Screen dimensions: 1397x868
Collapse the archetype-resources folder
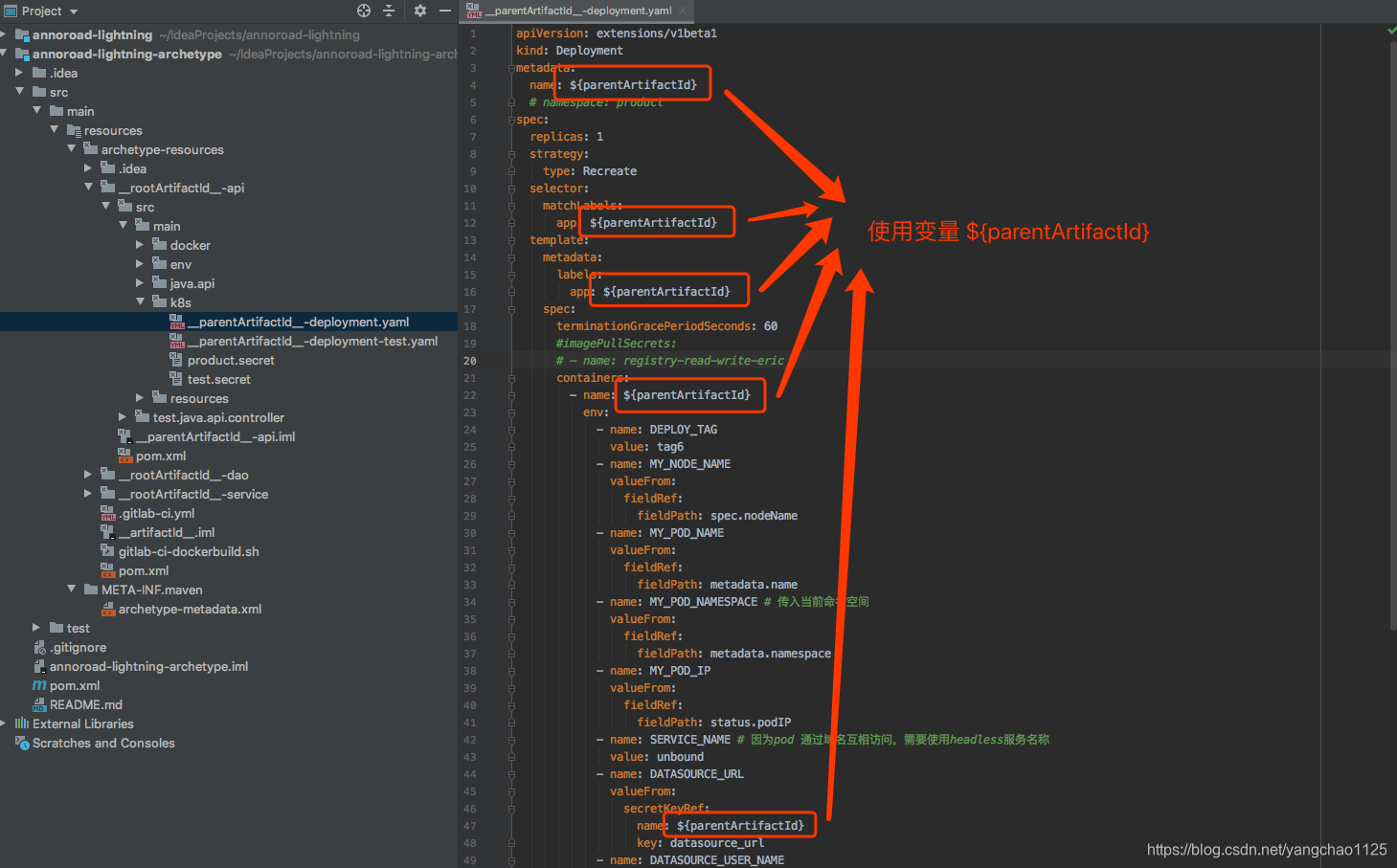click(x=72, y=149)
